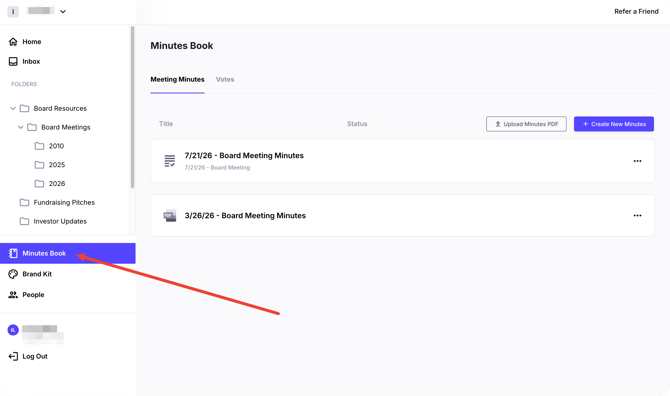Click the Title column header
This screenshot has width=670, height=396.
coord(166,124)
